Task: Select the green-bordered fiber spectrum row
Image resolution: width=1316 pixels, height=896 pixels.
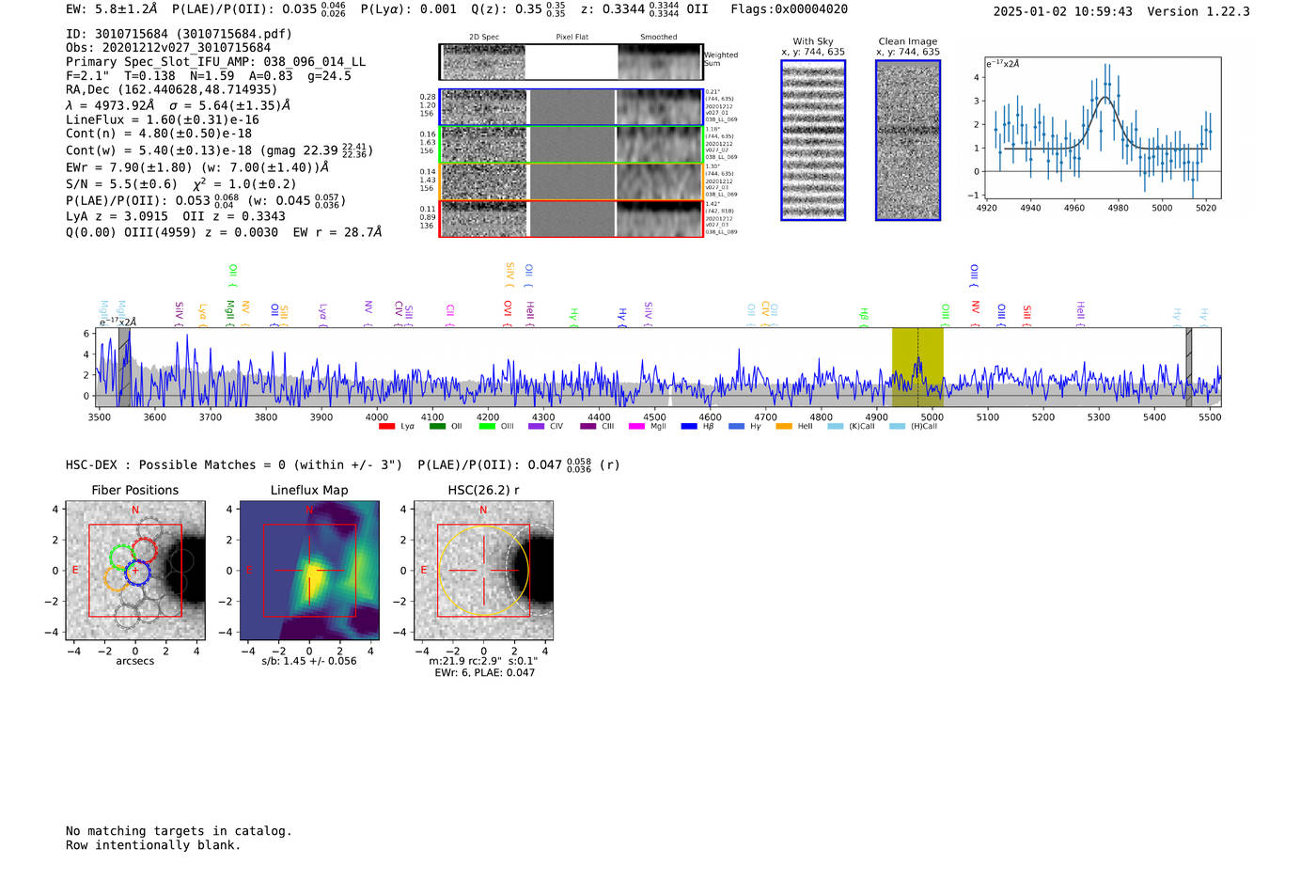Action: pyautogui.click(x=571, y=145)
